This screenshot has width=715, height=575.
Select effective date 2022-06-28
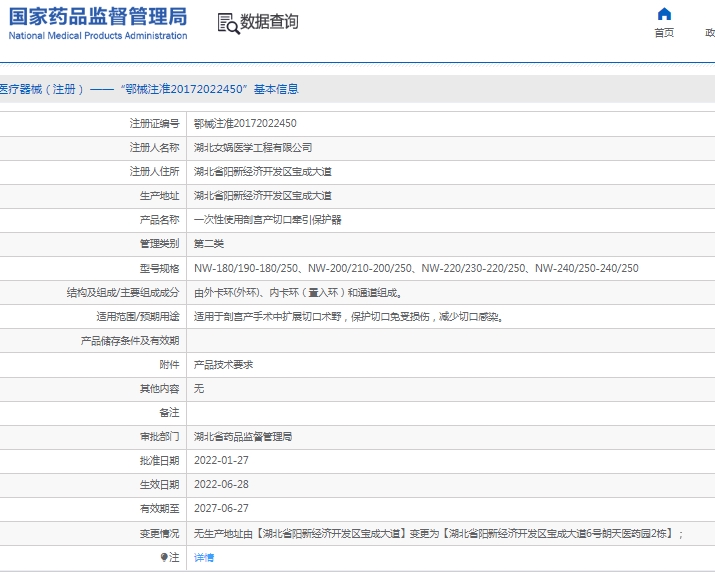click(221, 484)
